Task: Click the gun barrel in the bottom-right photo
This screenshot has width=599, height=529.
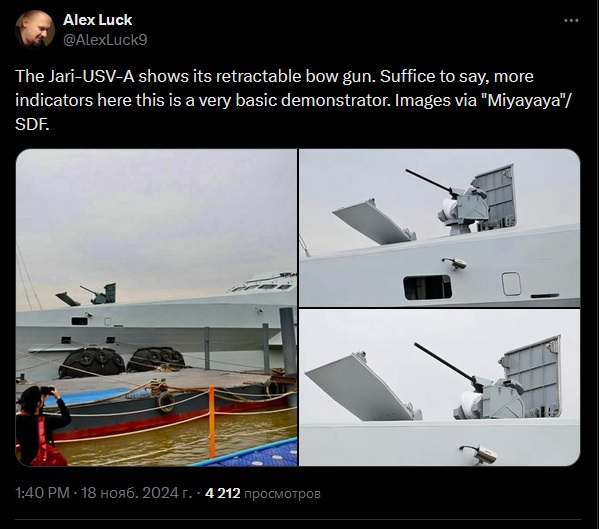Action: (445, 362)
